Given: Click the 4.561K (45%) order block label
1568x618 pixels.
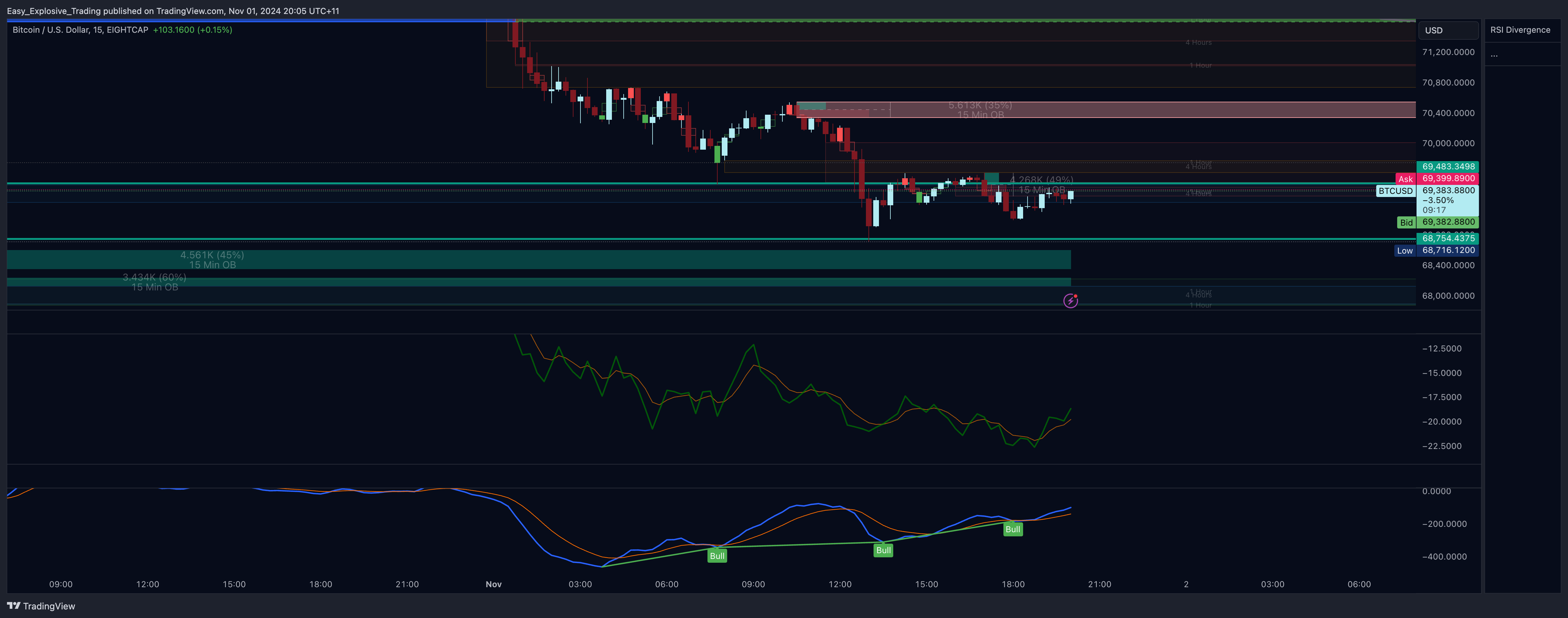Looking at the screenshot, I should coord(212,255).
